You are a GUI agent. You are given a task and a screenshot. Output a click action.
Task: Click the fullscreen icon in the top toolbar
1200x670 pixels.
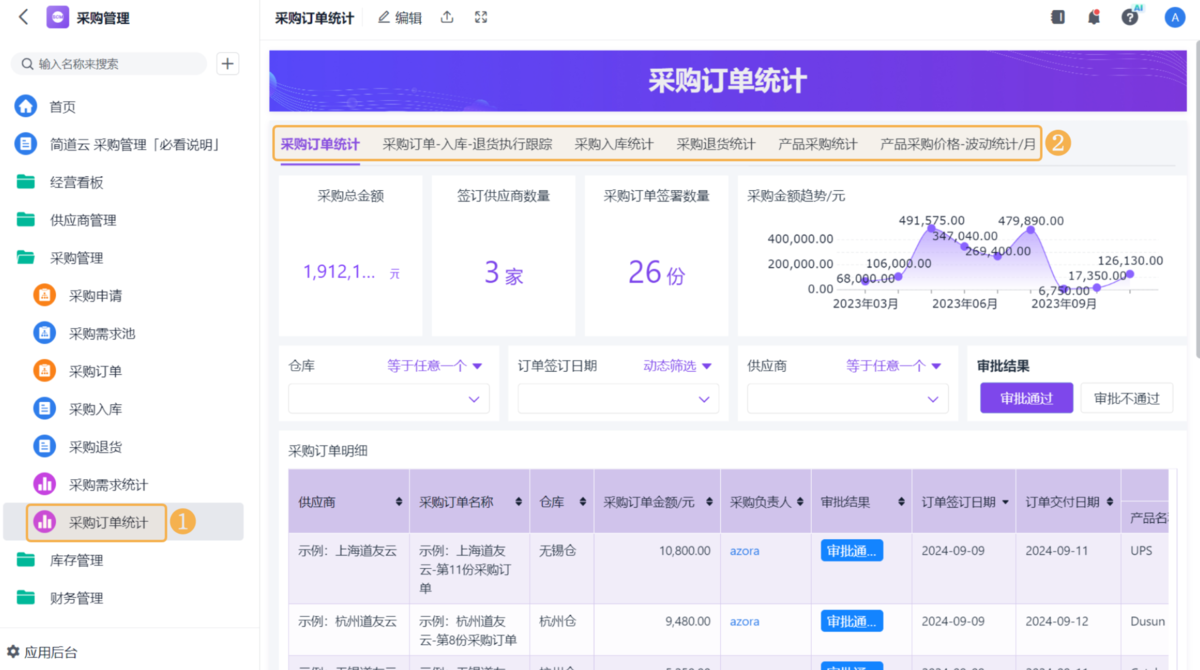[x=481, y=17]
